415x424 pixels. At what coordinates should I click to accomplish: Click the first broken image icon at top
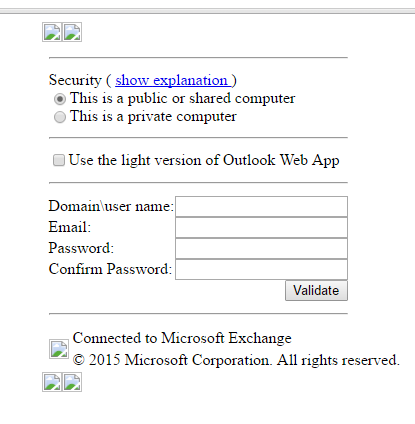point(52,32)
